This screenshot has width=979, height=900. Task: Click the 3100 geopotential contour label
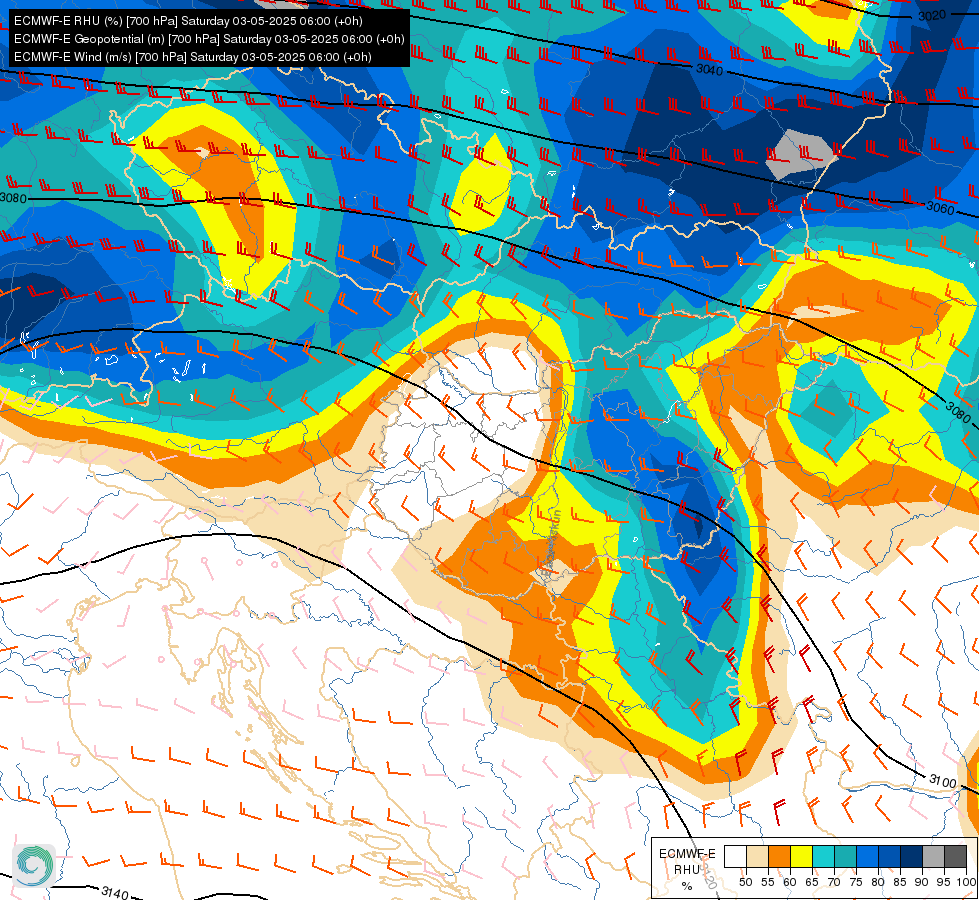click(942, 781)
